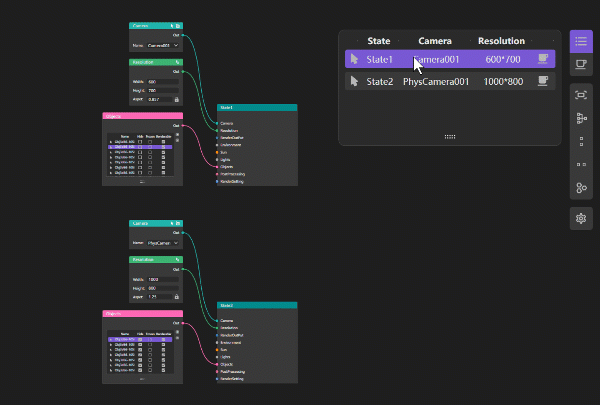The height and width of the screenshot is (405, 600).
Task: Click the Resolution column header
Action: click(500, 41)
